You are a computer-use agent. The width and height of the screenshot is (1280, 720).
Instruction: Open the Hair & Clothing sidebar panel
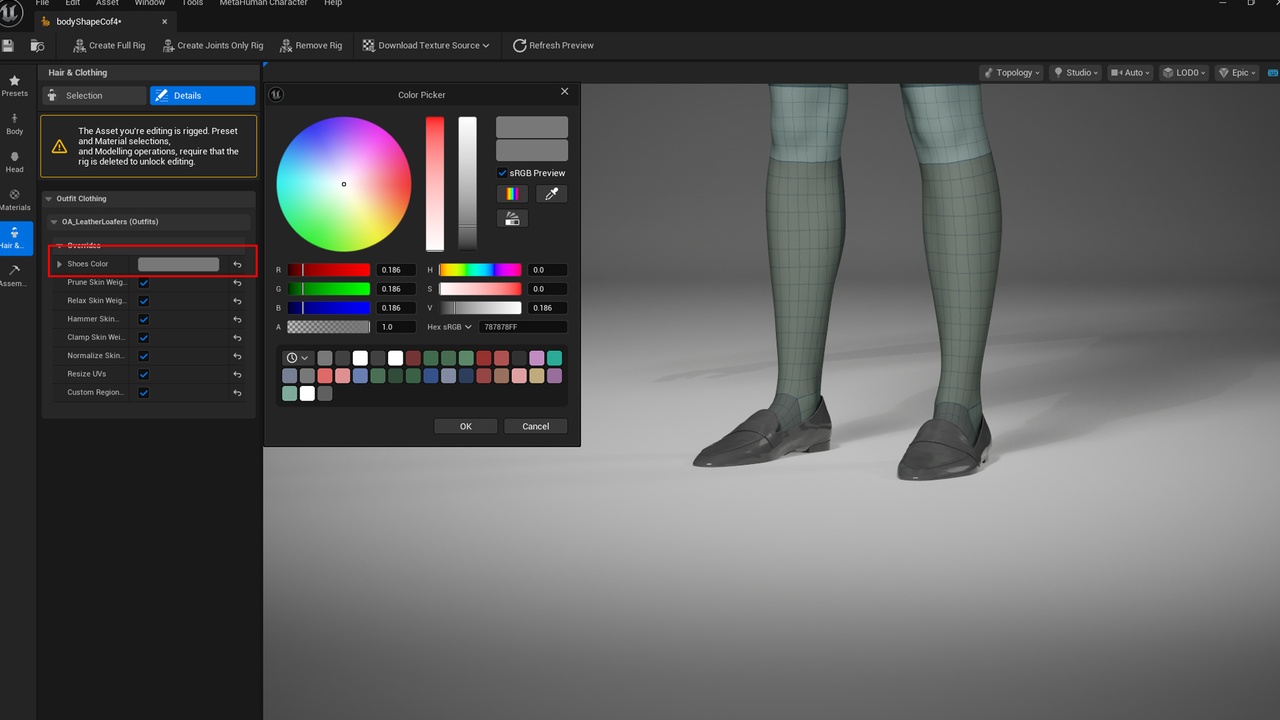point(14,238)
